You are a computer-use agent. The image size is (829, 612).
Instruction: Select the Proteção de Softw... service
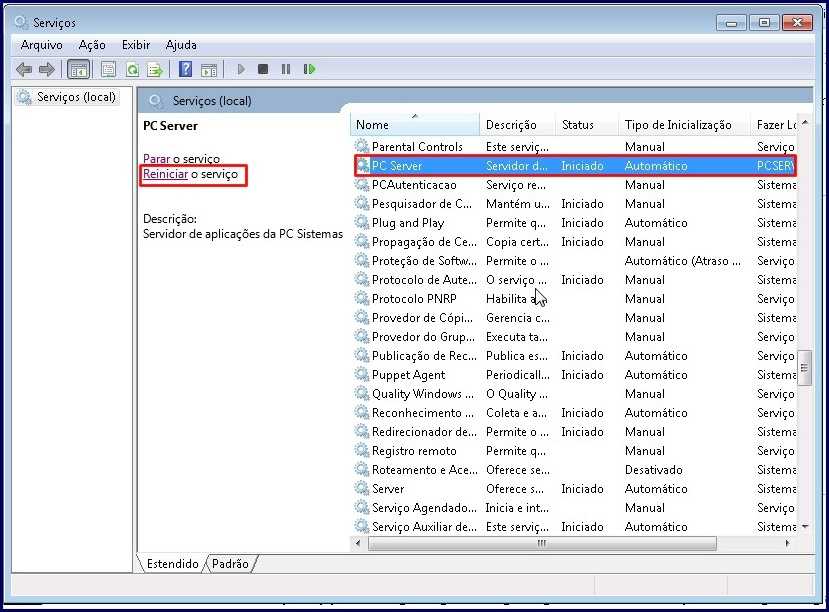[573, 261]
